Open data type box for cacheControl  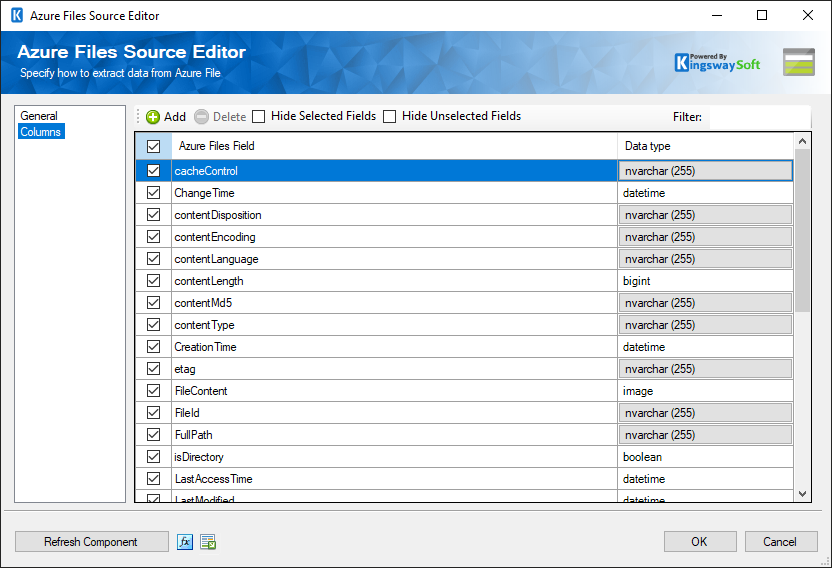click(705, 171)
